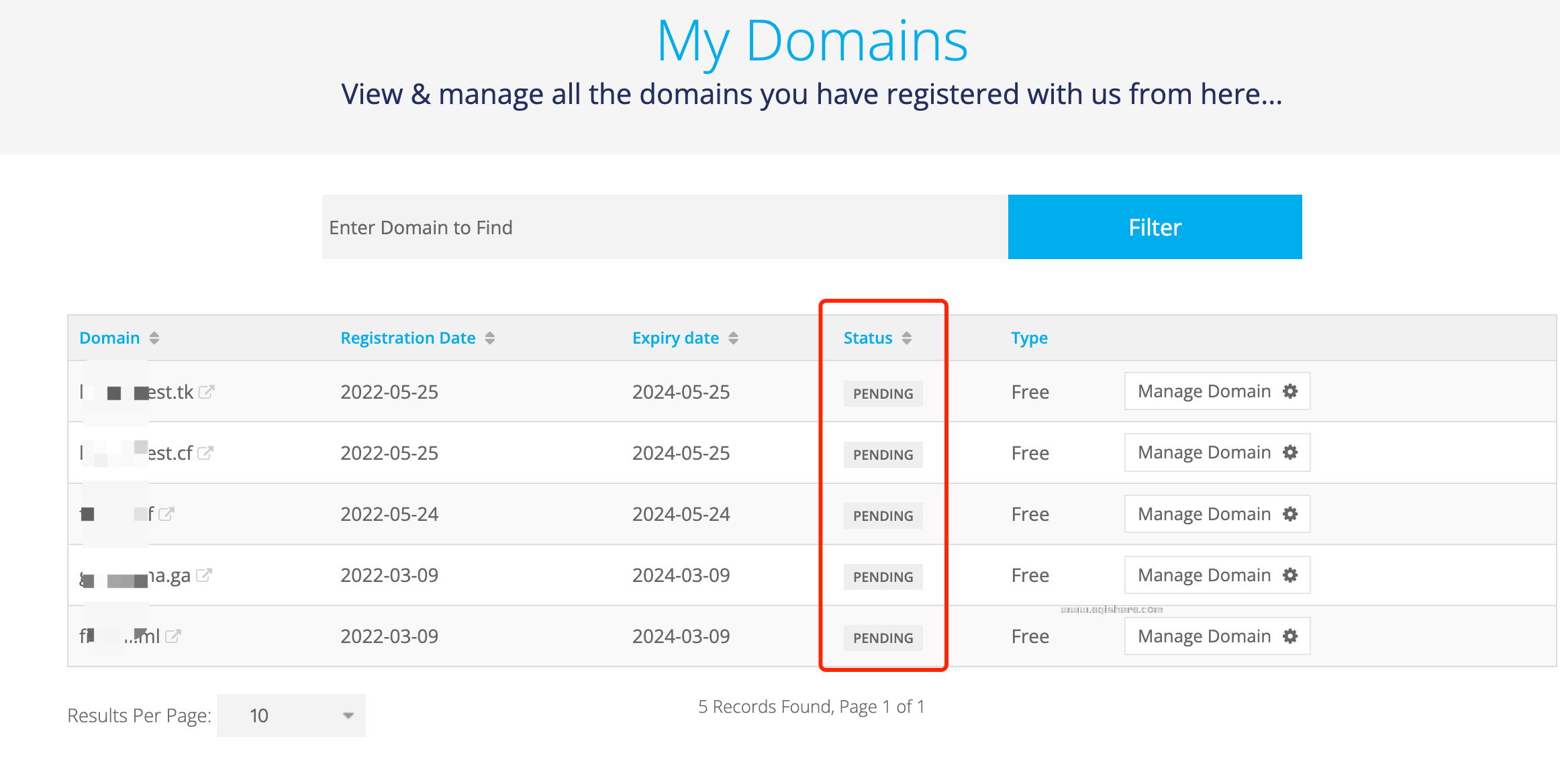
Task: Manage Domain for the est.tk row
Action: pos(1217,391)
